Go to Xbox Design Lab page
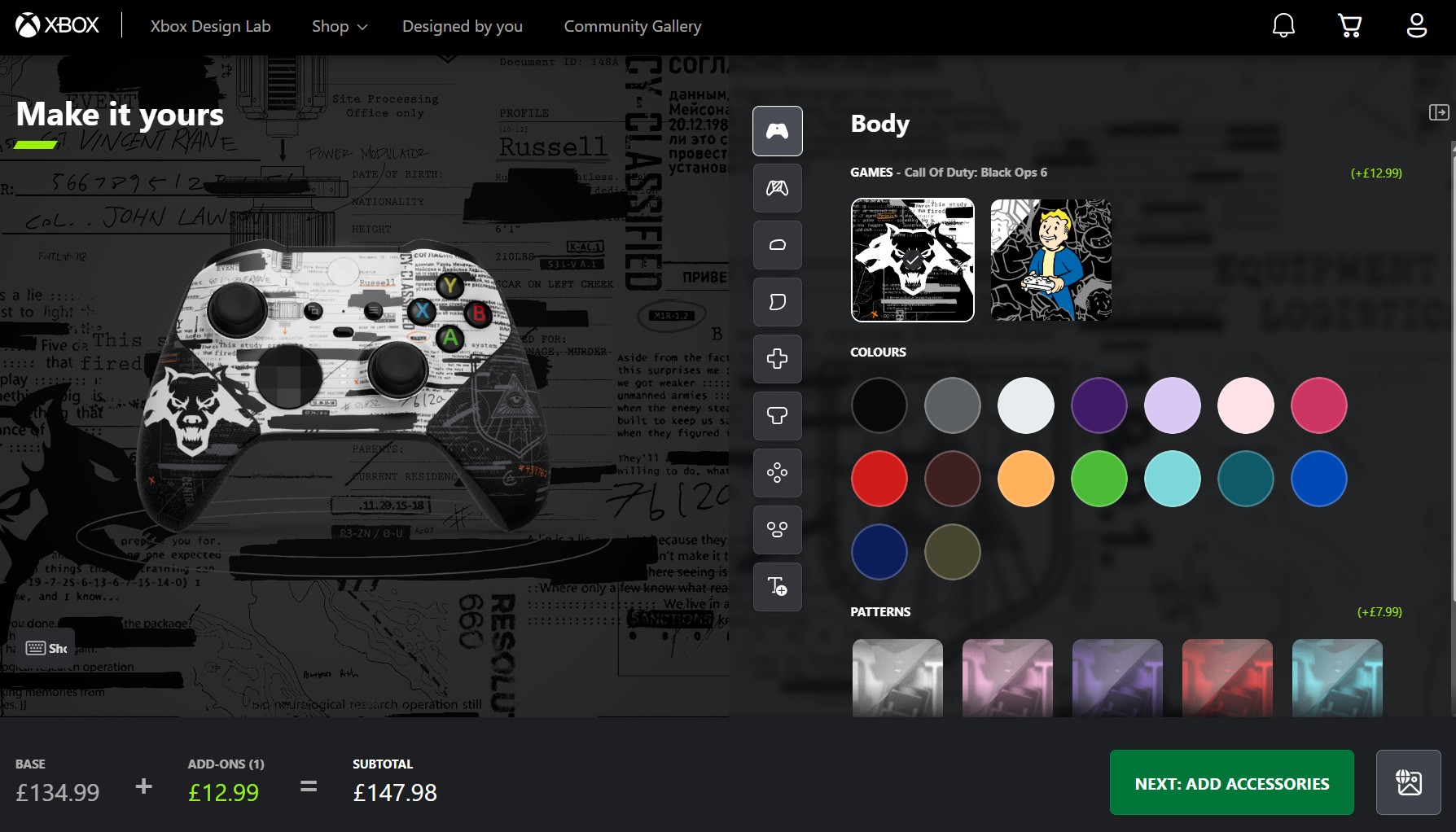This screenshot has width=1456, height=832. [x=210, y=26]
